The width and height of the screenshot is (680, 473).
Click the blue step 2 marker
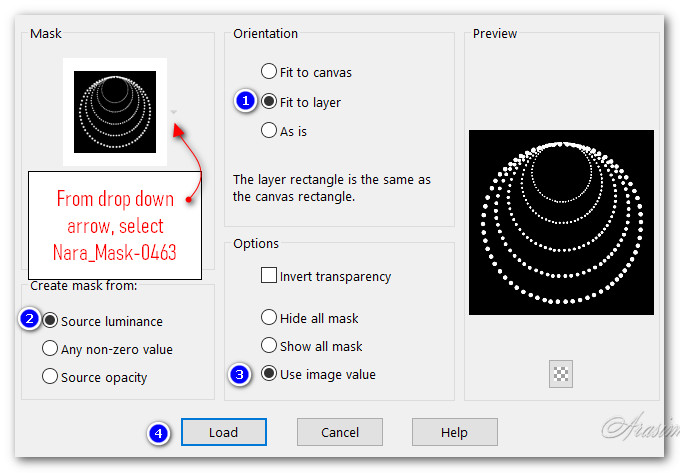[30, 320]
